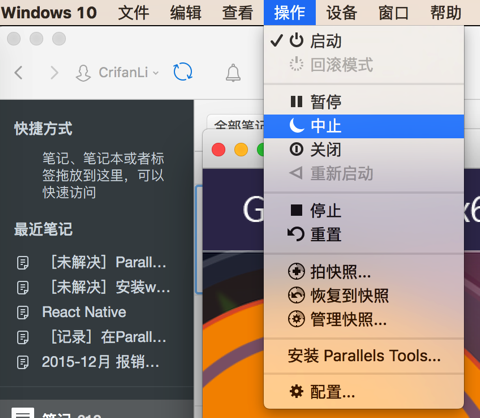The height and width of the screenshot is (418, 480).
Task: Click note icon beside [未解决] 安装w...
Action: (x=22, y=288)
